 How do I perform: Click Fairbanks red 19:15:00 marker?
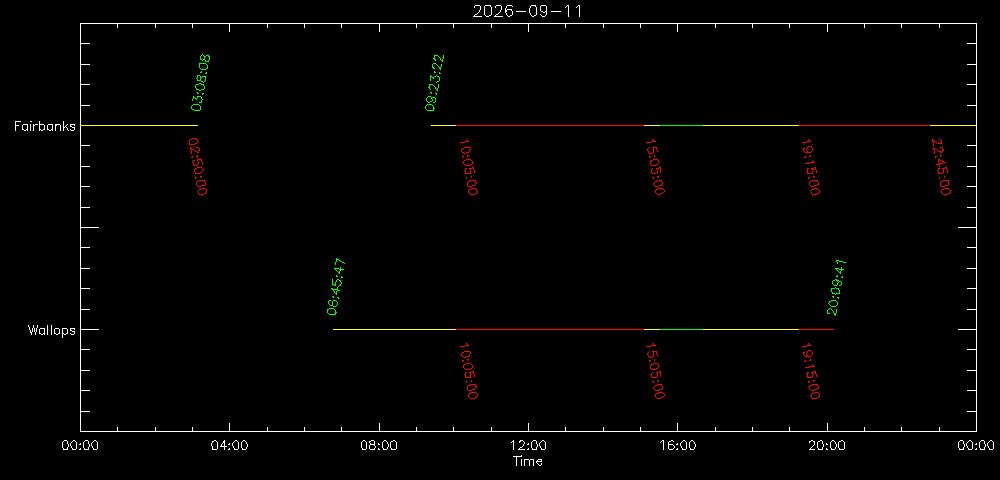click(810, 166)
